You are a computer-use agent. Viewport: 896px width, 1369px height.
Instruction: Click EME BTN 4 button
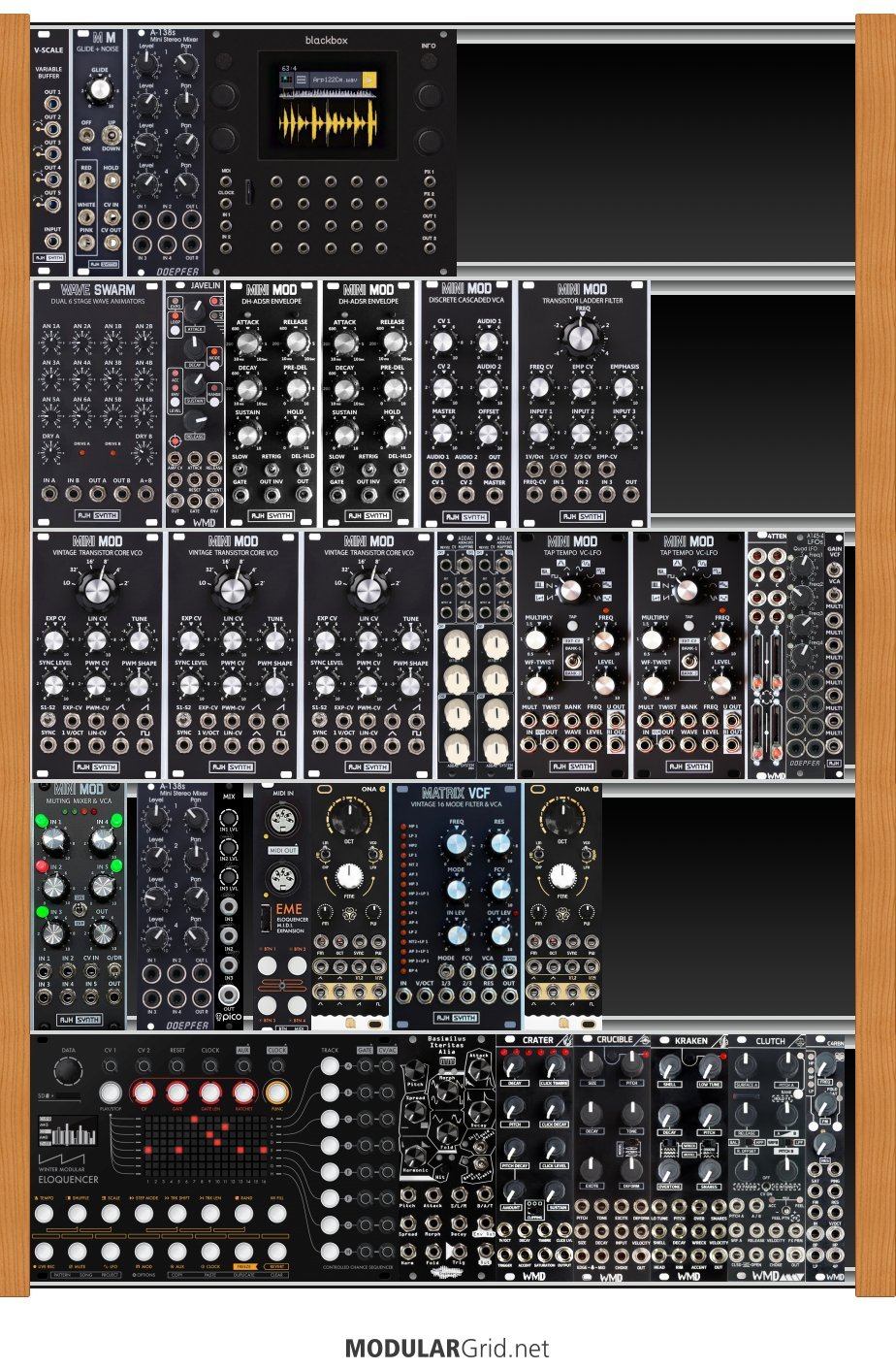pyautogui.click(x=297, y=1005)
